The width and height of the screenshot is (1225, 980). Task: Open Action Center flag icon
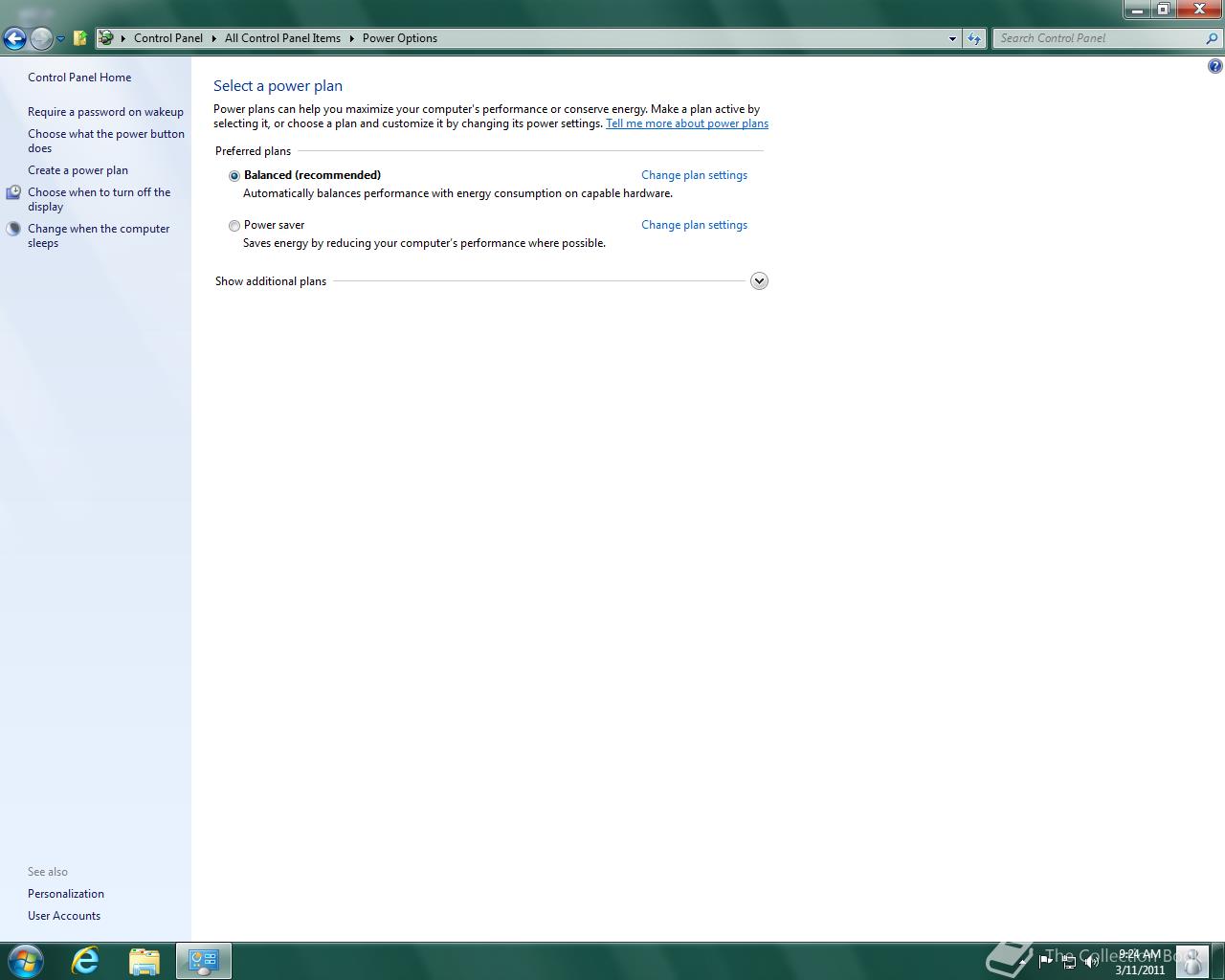tap(1045, 962)
